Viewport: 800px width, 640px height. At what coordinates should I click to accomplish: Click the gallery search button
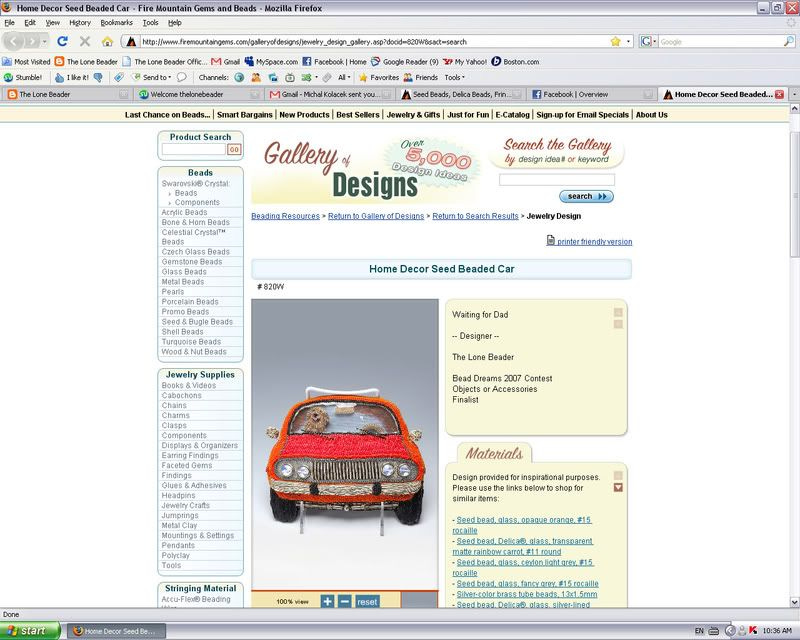point(586,196)
